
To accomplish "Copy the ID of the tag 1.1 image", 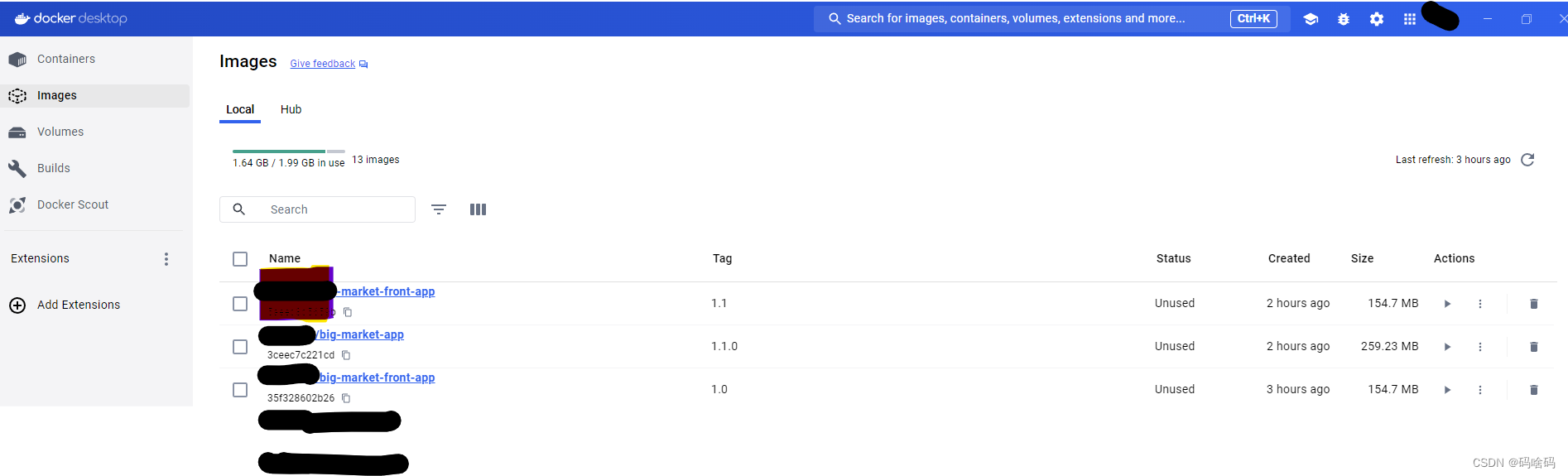I will point(348,312).
